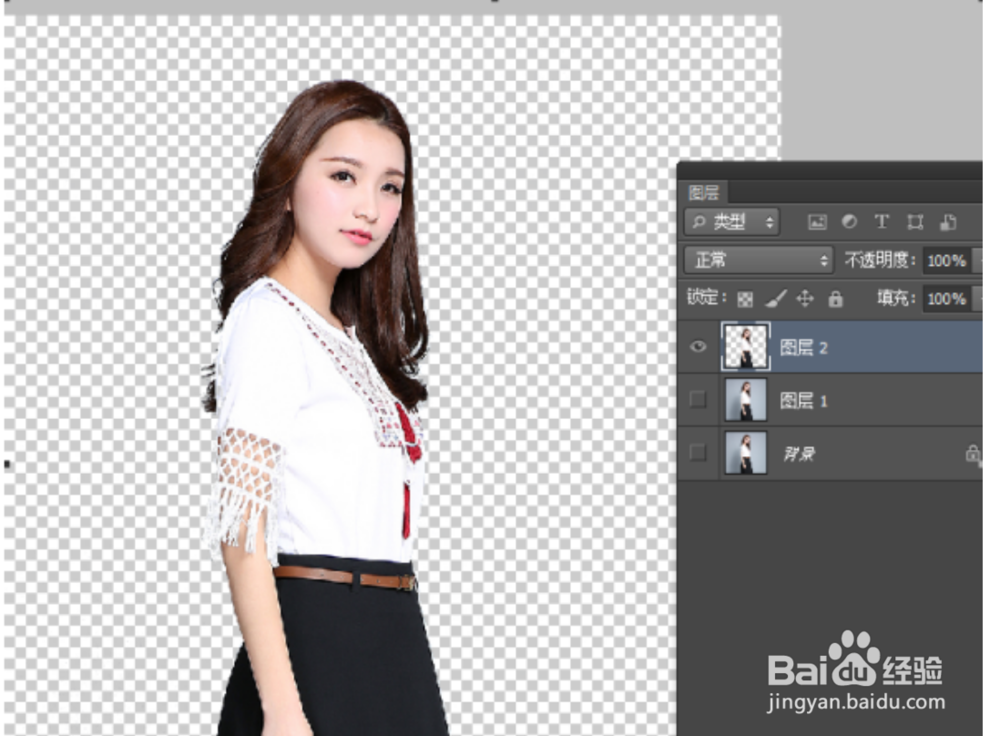The height and width of the screenshot is (736, 1000).
Task: Filter layers by shape layer icon
Action: (915, 222)
